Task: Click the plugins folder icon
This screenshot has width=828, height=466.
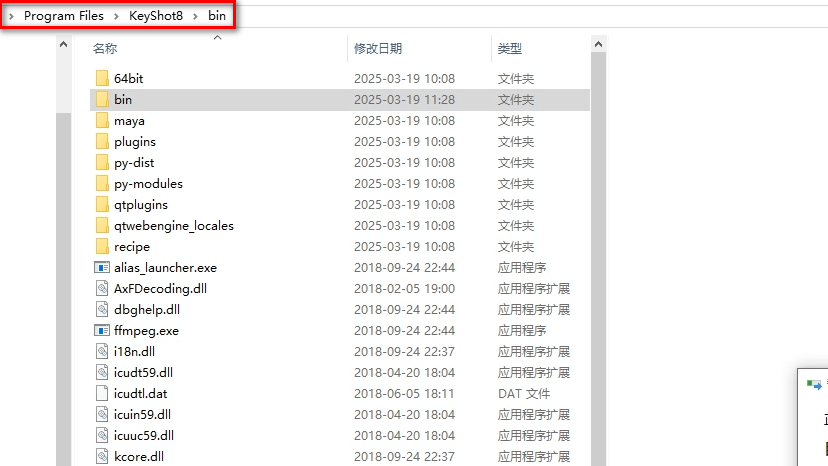Action: click(102, 142)
